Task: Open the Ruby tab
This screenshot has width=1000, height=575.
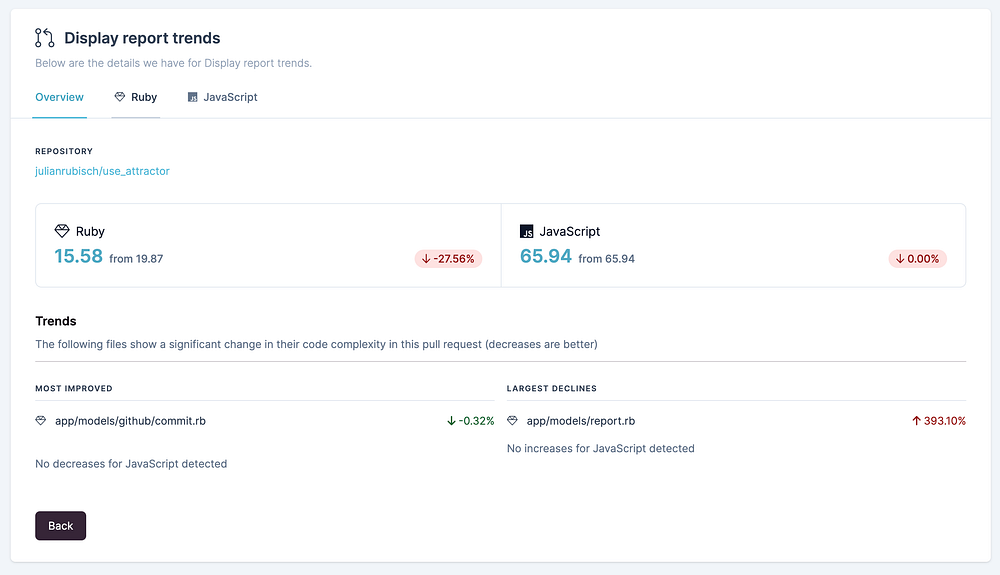Action: click(x=143, y=98)
